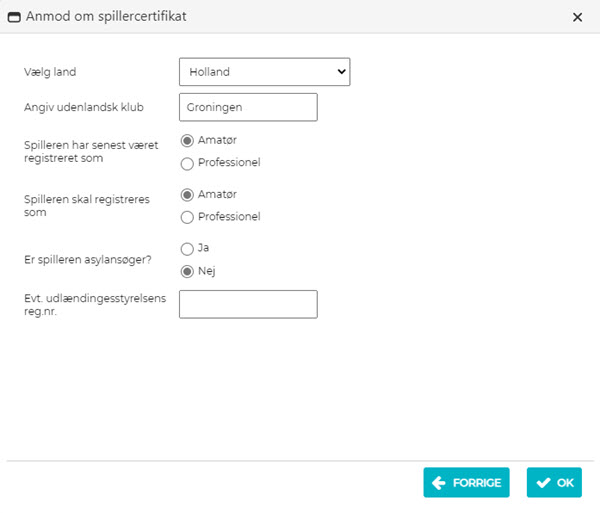
Task: Select Amatør for last registered status
Action: [187, 141]
